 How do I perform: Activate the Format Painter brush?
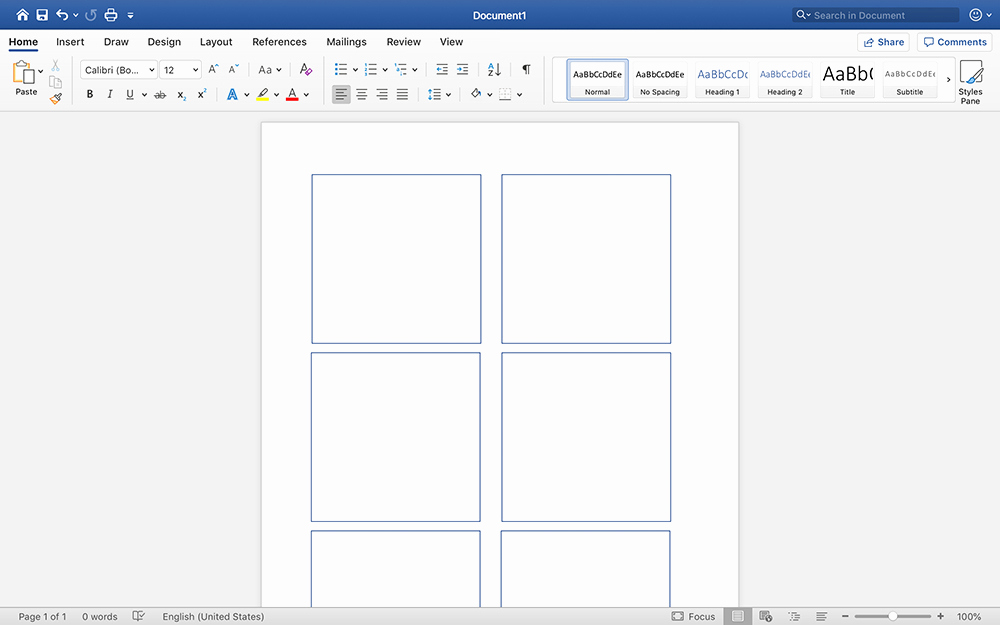[x=55, y=99]
